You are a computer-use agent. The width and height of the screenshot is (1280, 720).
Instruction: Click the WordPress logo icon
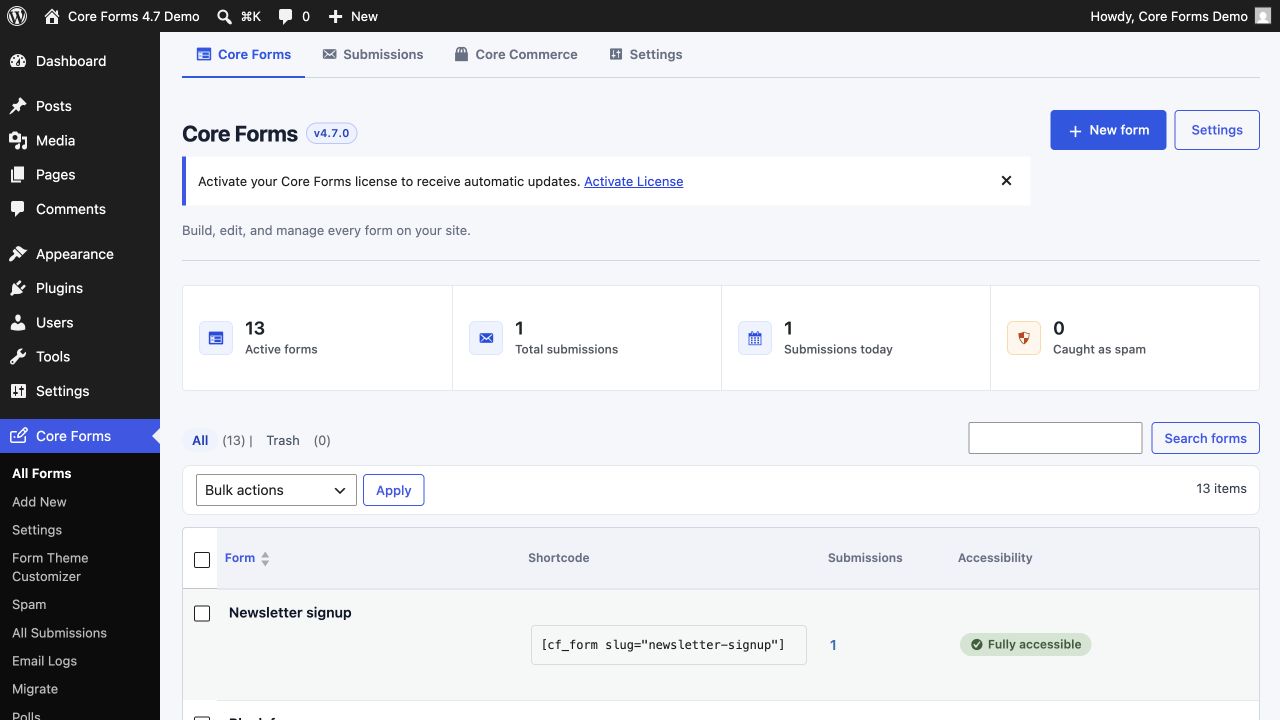pos(16,16)
